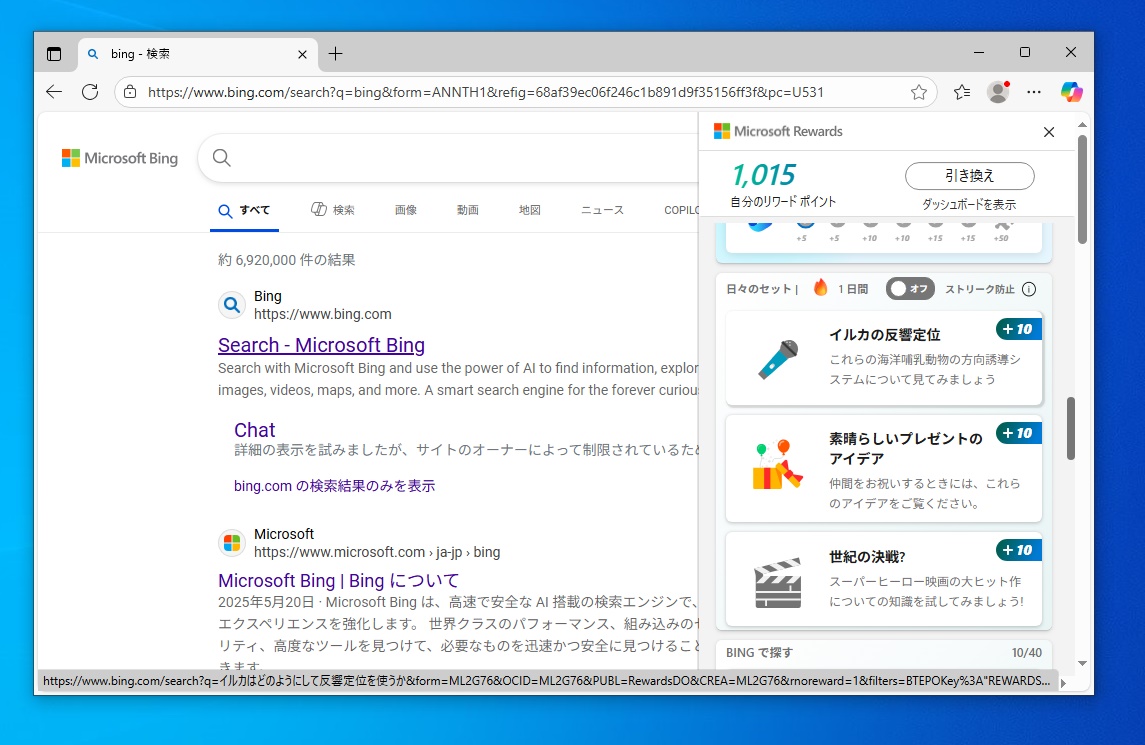Image resolution: width=1145 pixels, height=745 pixels.
Task: Add this page to favorites star
Action: (919, 92)
